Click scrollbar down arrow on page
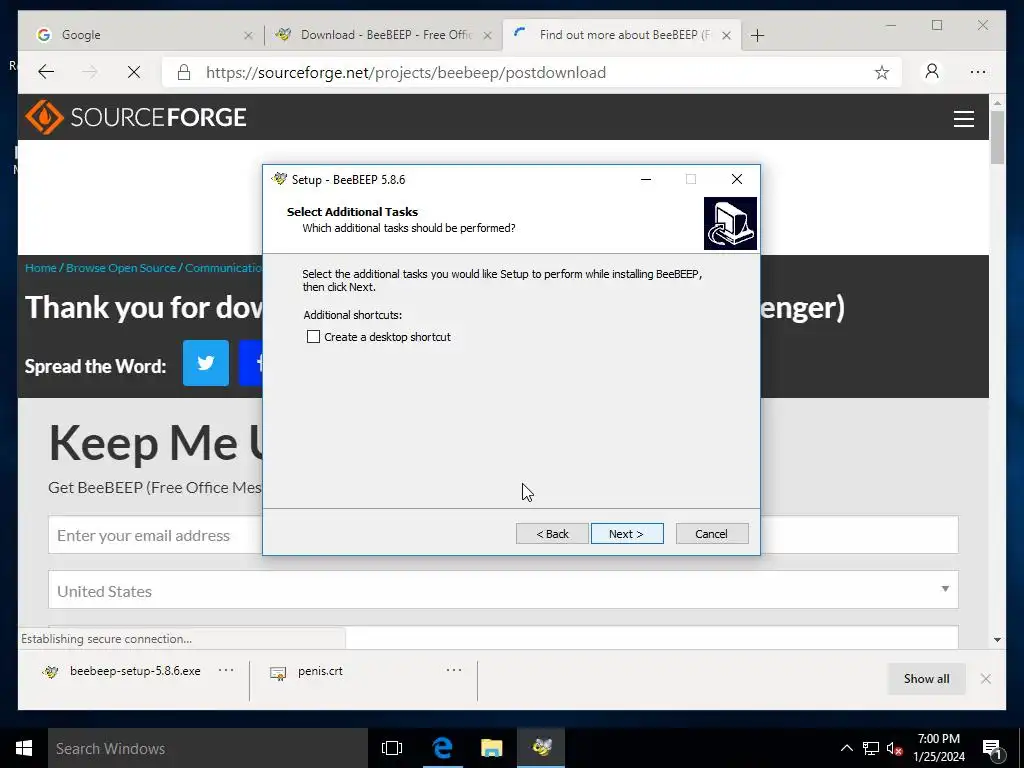The image size is (1024, 768). click(997, 640)
